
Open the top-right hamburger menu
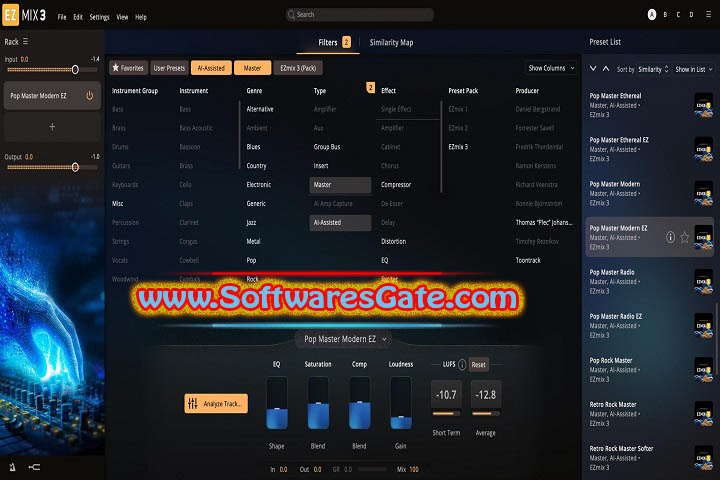tap(706, 15)
